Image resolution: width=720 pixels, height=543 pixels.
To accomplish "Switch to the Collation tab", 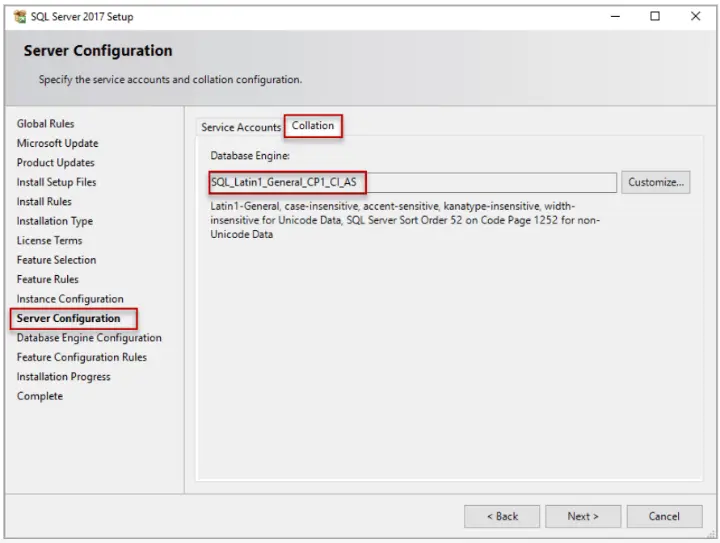I will click(x=313, y=126).
